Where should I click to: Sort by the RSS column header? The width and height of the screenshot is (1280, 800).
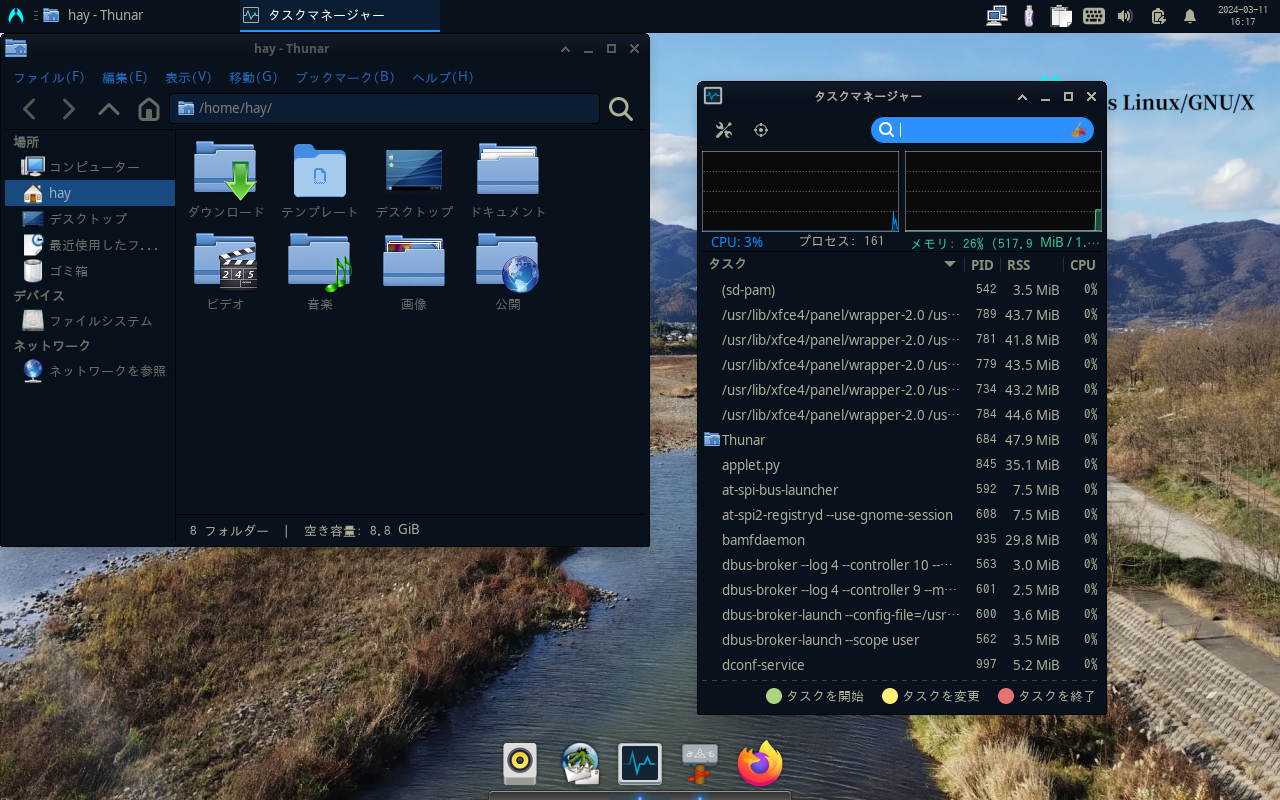point(1030,265)
